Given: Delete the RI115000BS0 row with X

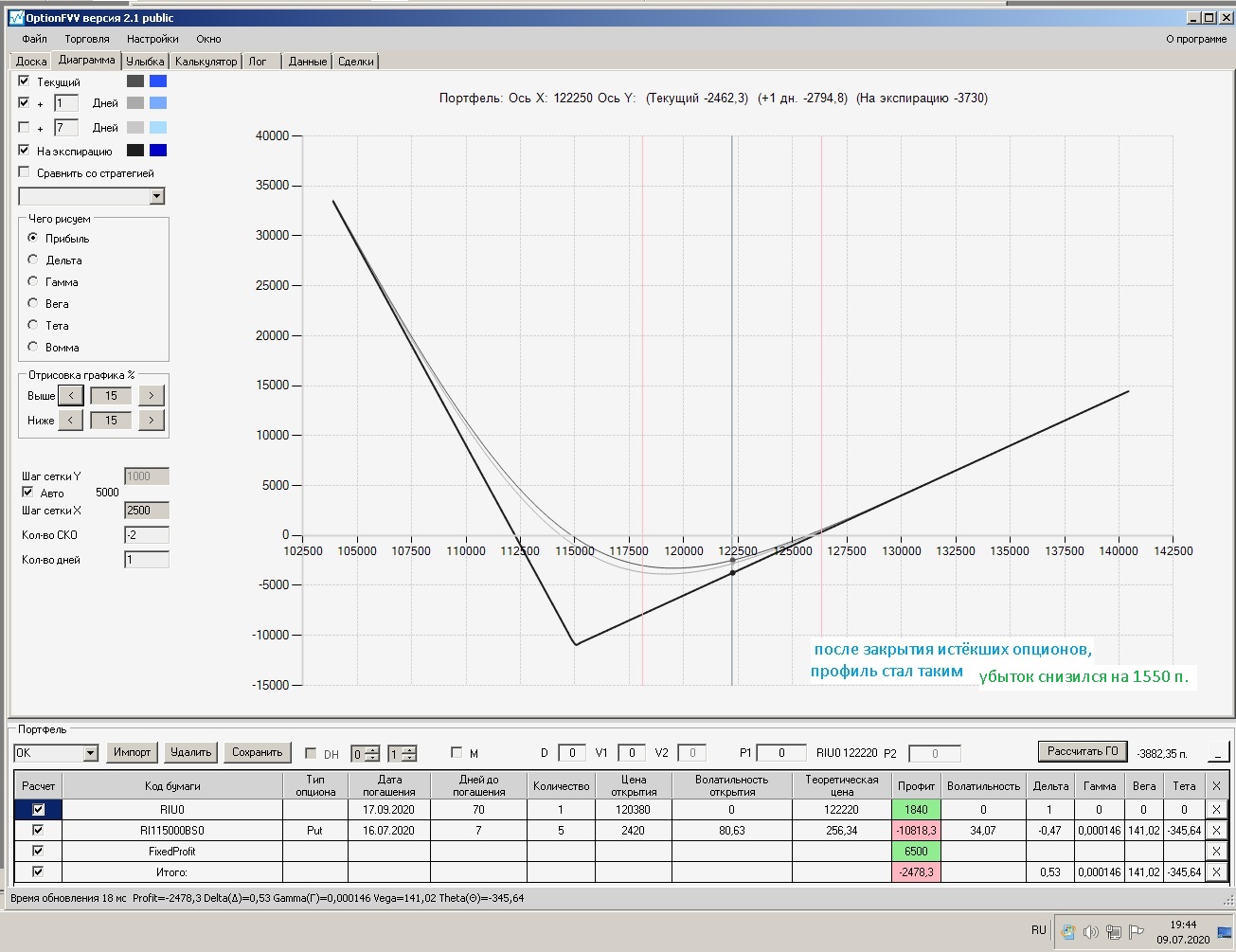Looking at the screenshot, I should coord(1216,831).
